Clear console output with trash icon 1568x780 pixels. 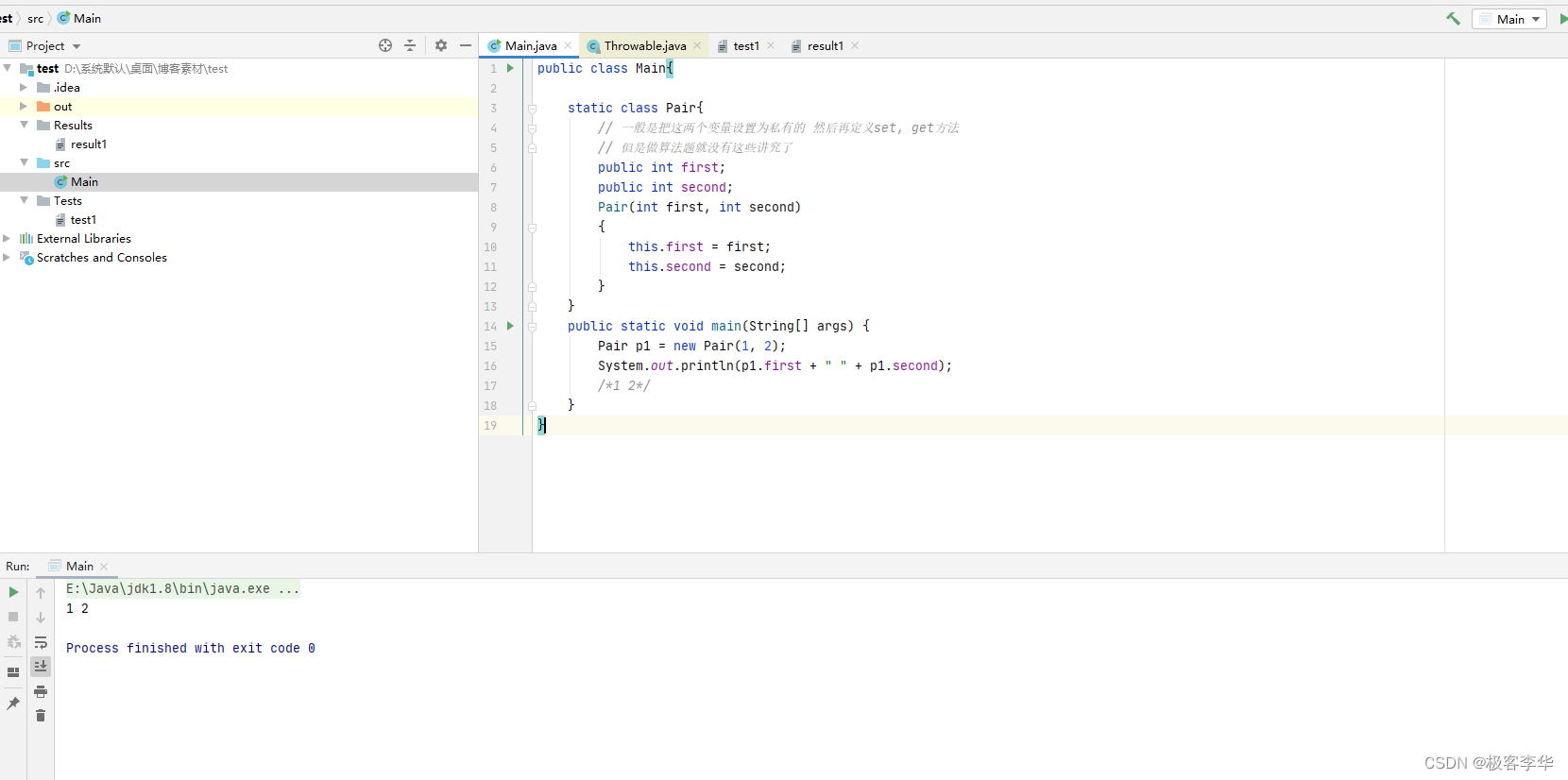41,716
